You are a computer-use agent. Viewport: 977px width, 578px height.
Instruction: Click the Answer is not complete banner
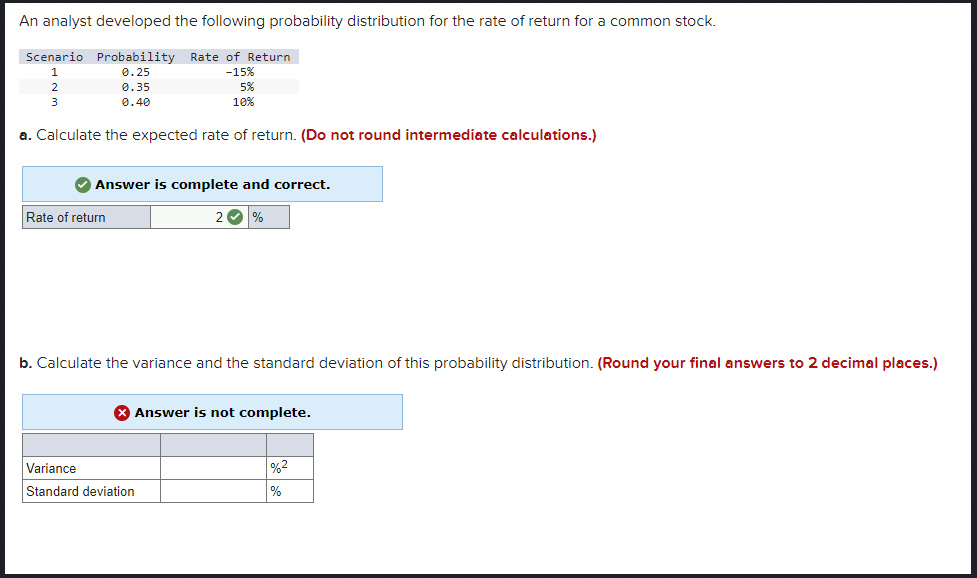(212, 412)
